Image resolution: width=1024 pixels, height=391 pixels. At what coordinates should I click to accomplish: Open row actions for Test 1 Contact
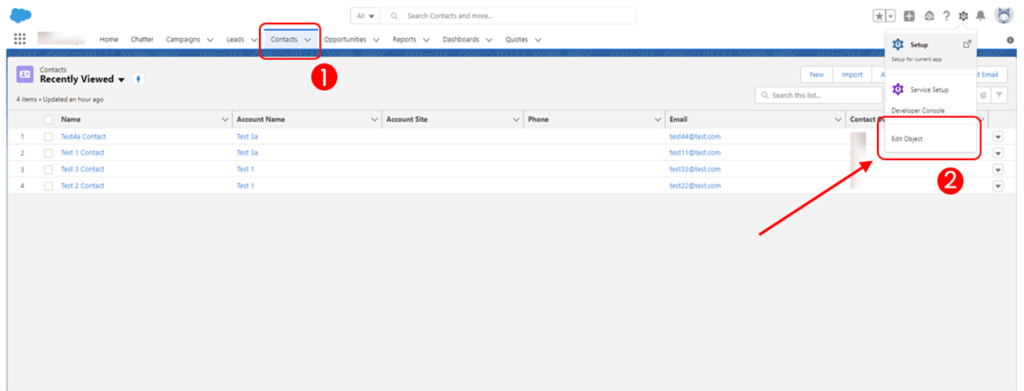(998, 153)
